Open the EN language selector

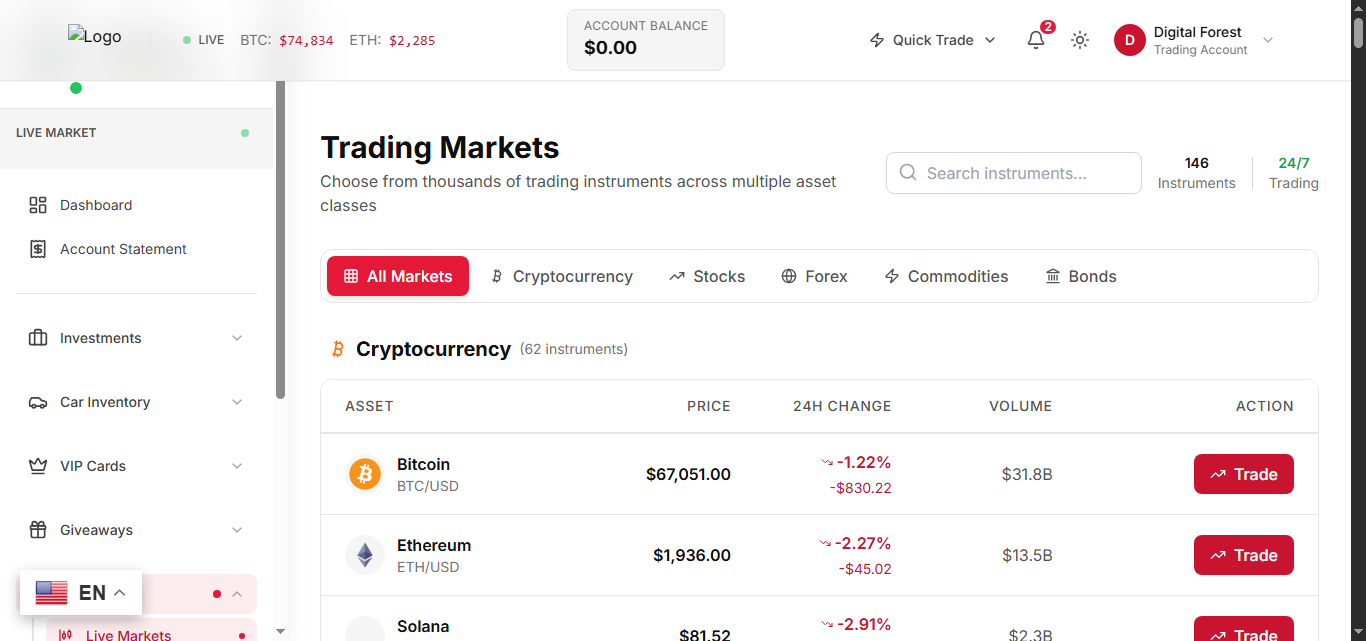point(81,593)
